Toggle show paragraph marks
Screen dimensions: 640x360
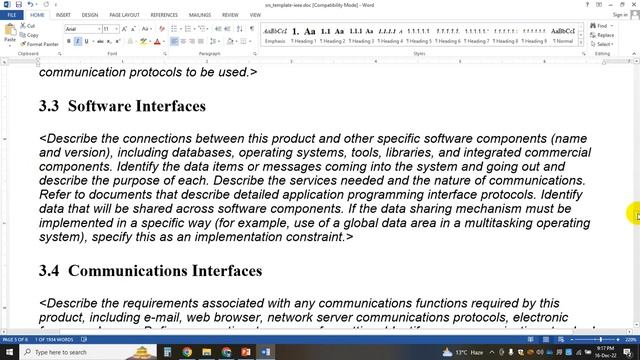[x=252, y=29]
